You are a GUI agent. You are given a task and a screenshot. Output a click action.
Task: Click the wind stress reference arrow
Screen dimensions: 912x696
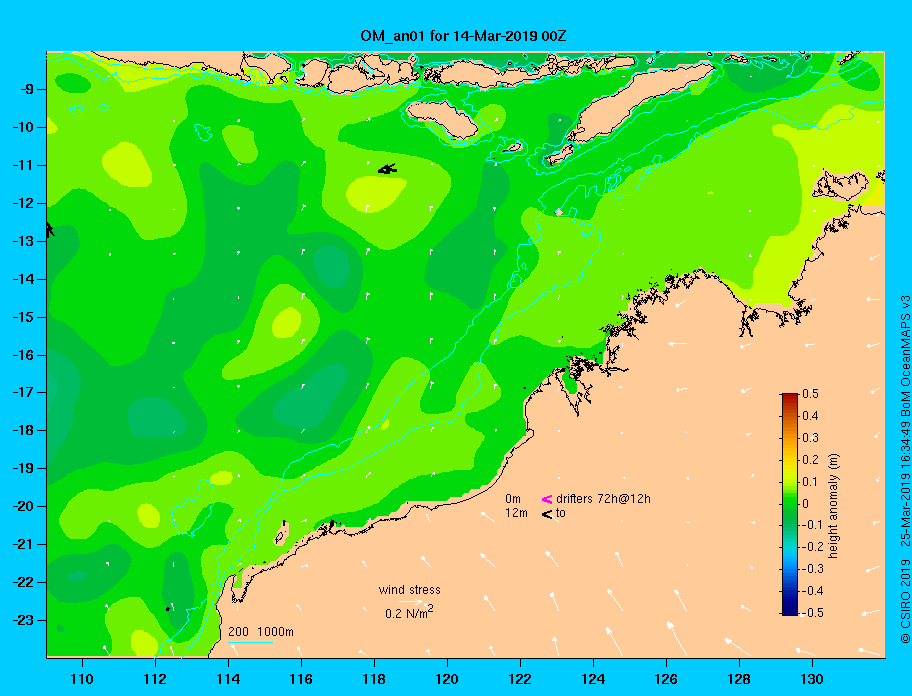(x=411, y=602)
